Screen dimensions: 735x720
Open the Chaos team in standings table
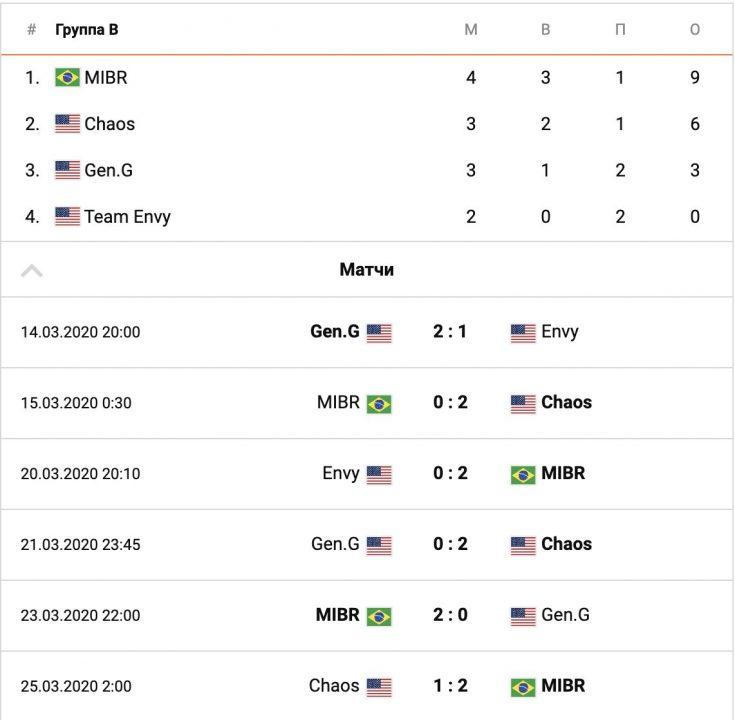(110, 124)
